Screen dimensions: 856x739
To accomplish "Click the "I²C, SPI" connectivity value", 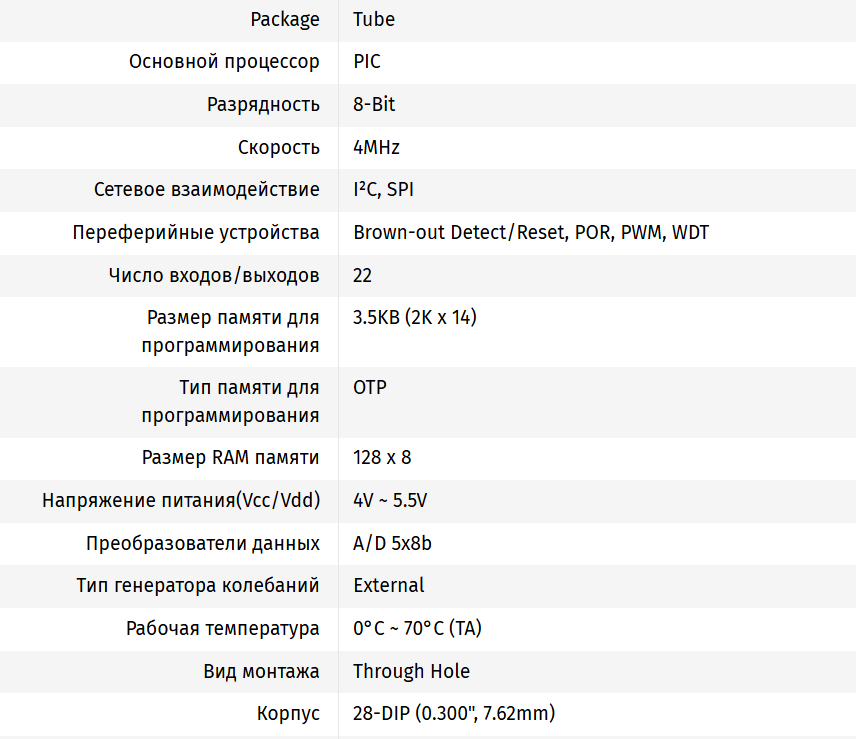I will (x=383, y=189).
